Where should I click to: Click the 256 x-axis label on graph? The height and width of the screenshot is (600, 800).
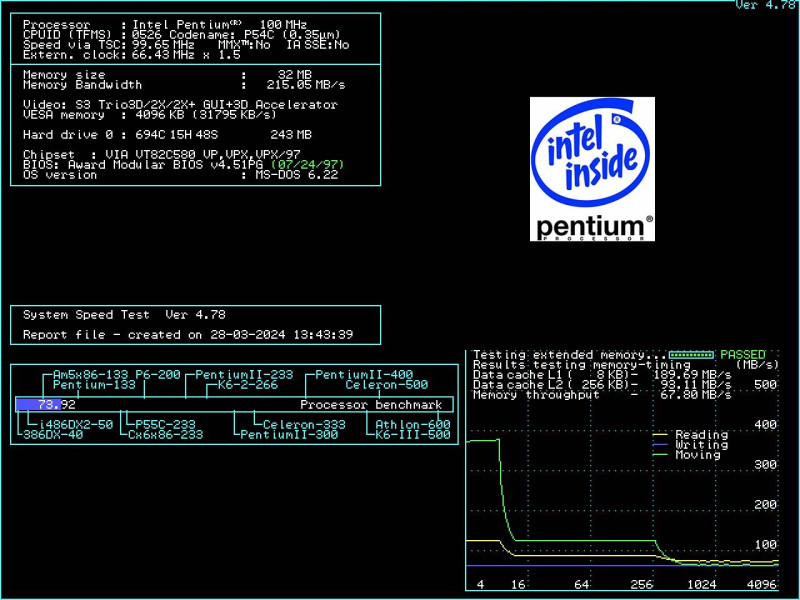click(641, 585)
